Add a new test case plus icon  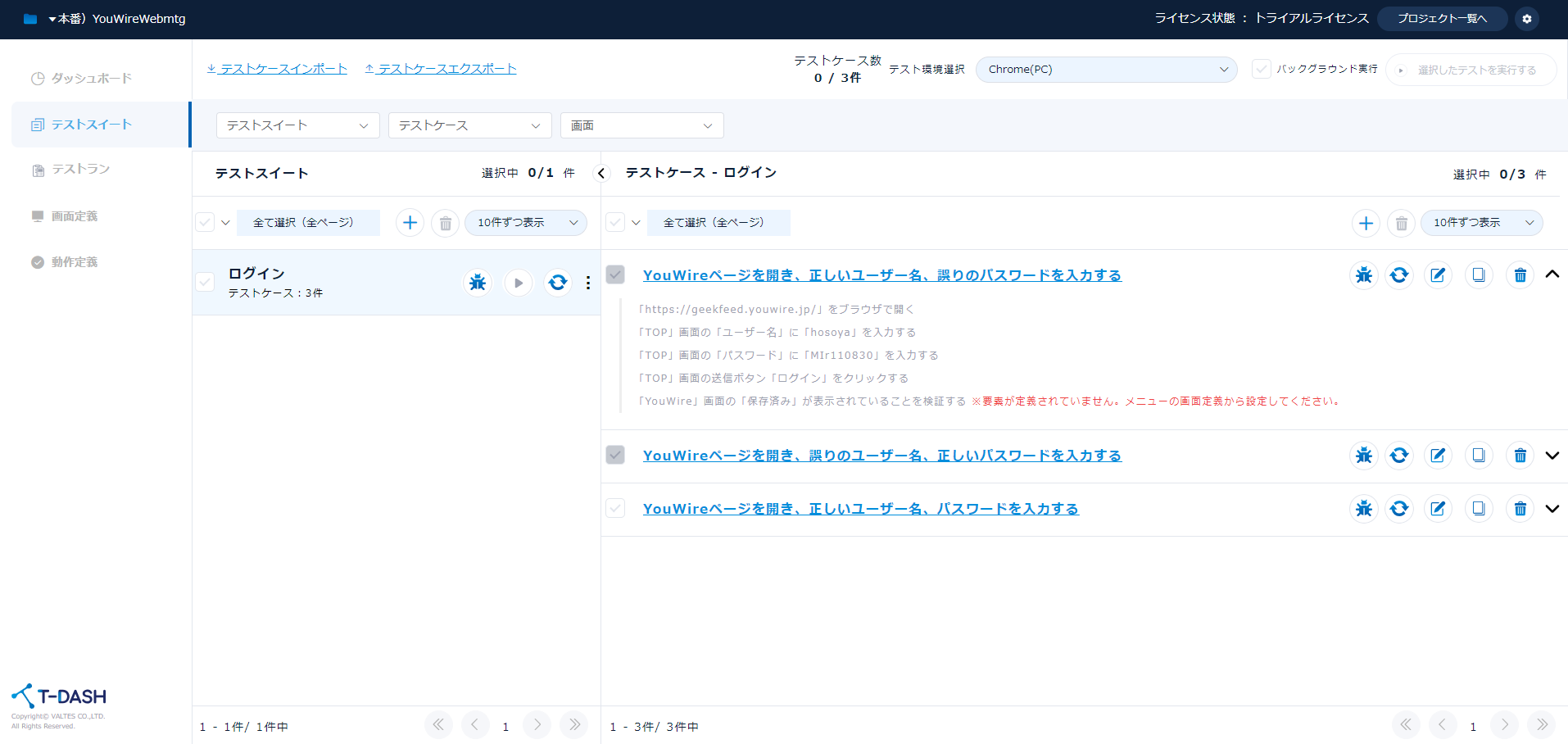click(x=1366, y=223)
